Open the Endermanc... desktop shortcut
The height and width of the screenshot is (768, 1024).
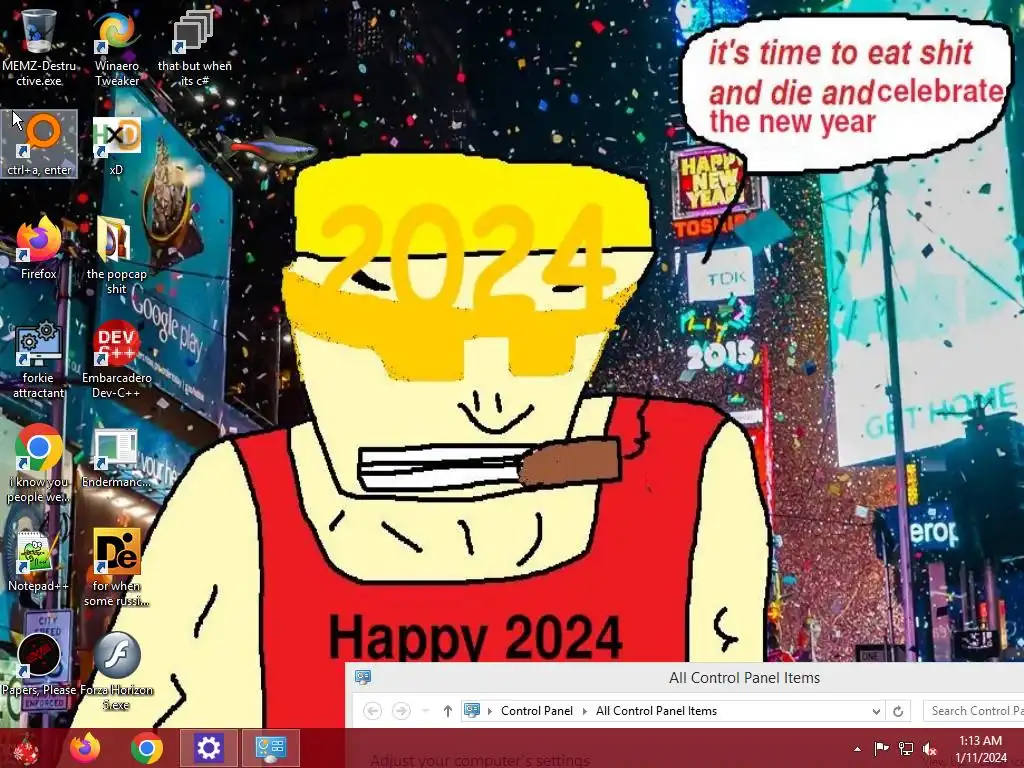pyautogui.click(x=116, y=457)
